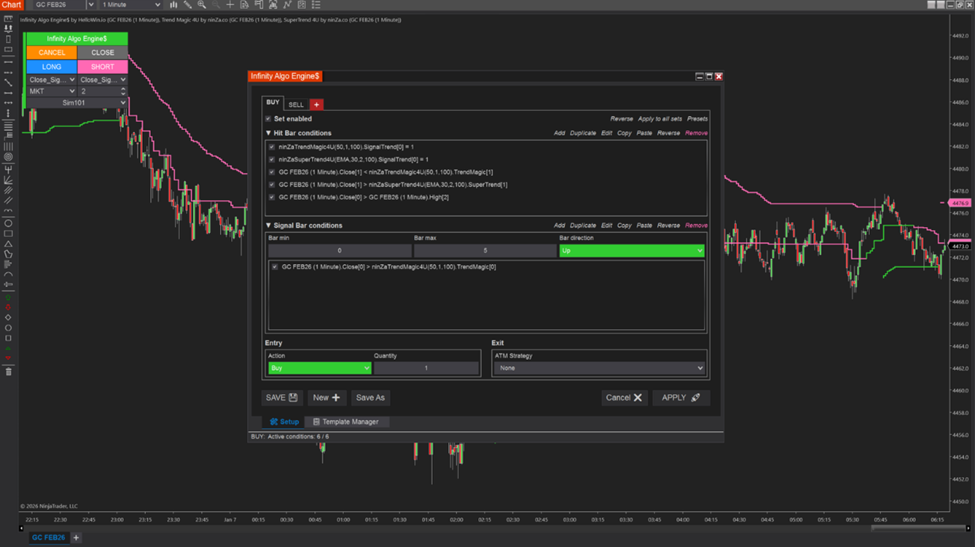Click the trash remove drawings icon
Viewport: 975px width, 547px height.
pos(8,372)
